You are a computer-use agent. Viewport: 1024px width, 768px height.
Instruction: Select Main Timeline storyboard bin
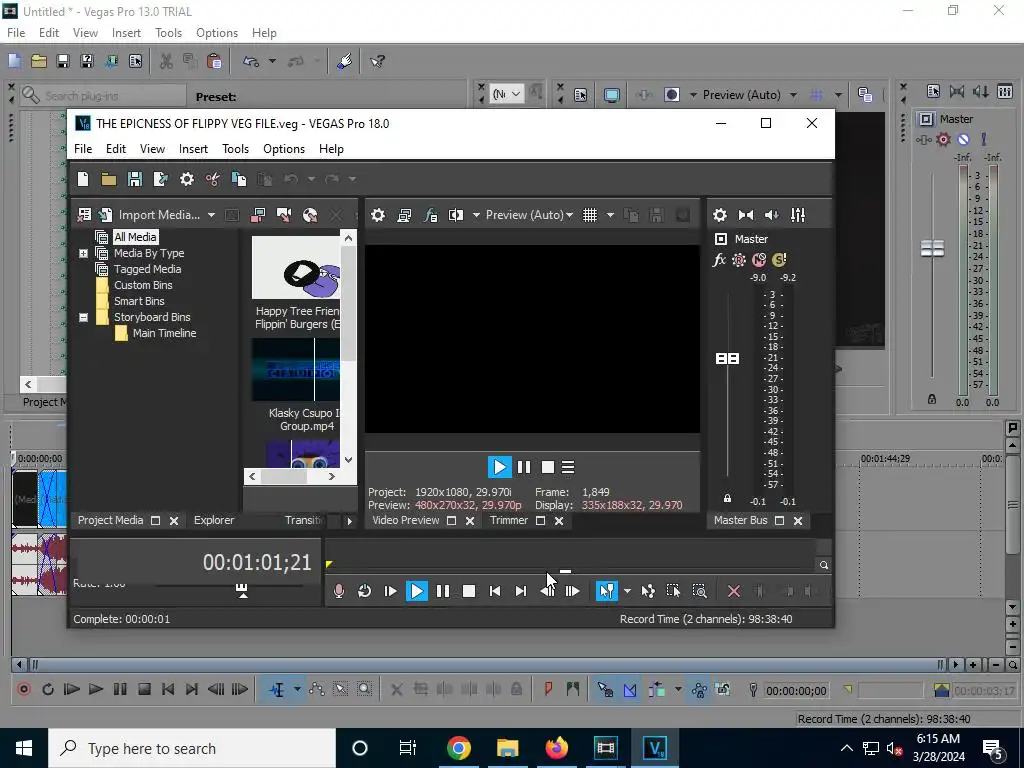click(x=165, y=333)
